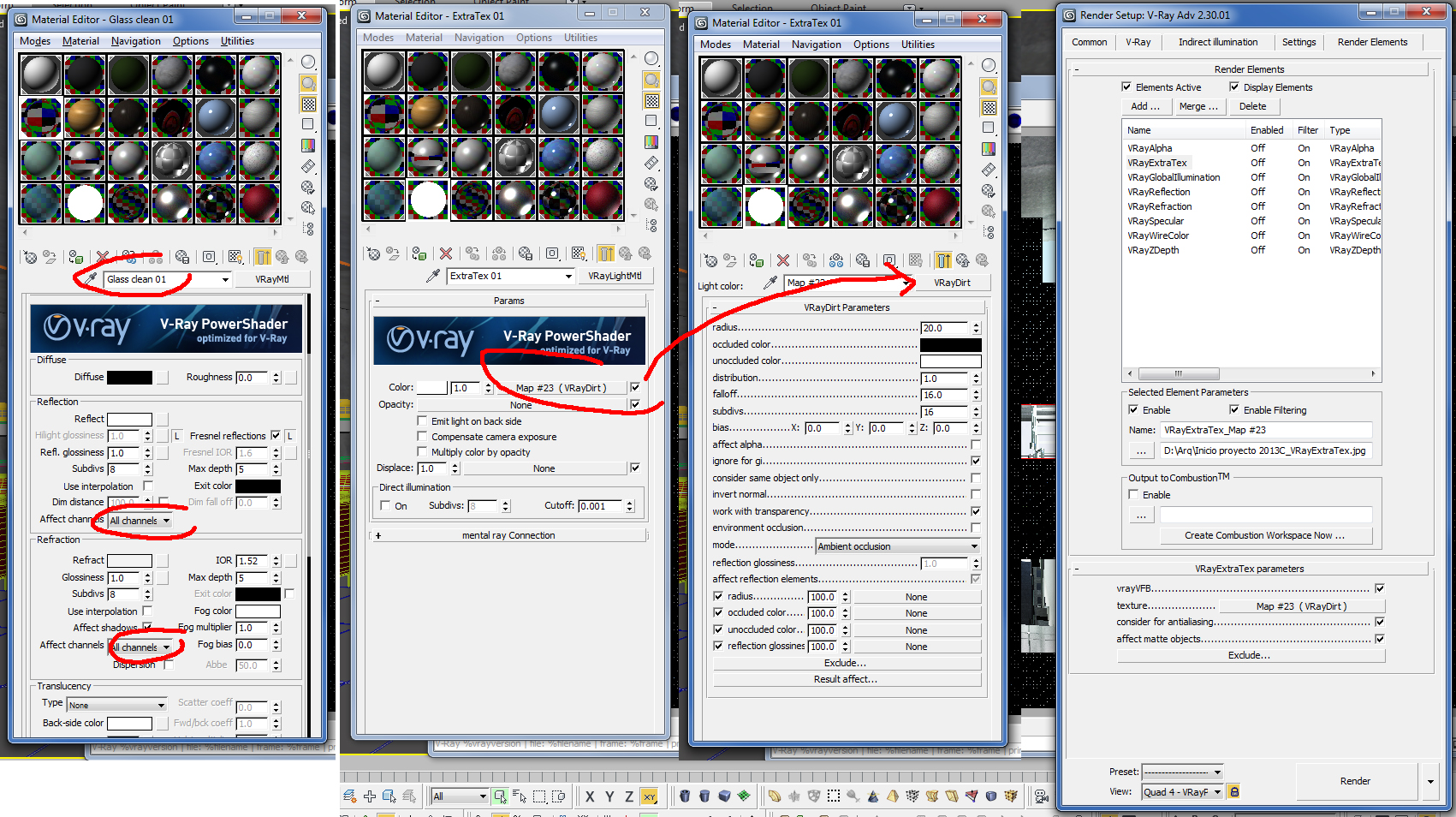Click Select Object tool in main toolbar

click(x=501, y=796)
